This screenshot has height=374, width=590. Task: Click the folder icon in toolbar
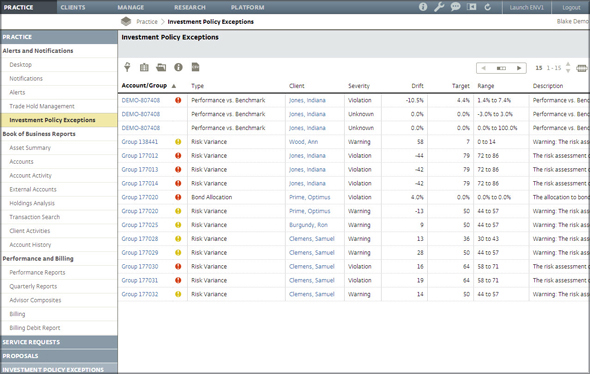click(x=161, y=67)
